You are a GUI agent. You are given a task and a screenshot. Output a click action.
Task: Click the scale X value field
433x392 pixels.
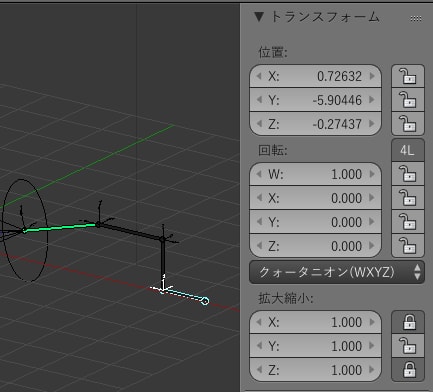point(315,322)
